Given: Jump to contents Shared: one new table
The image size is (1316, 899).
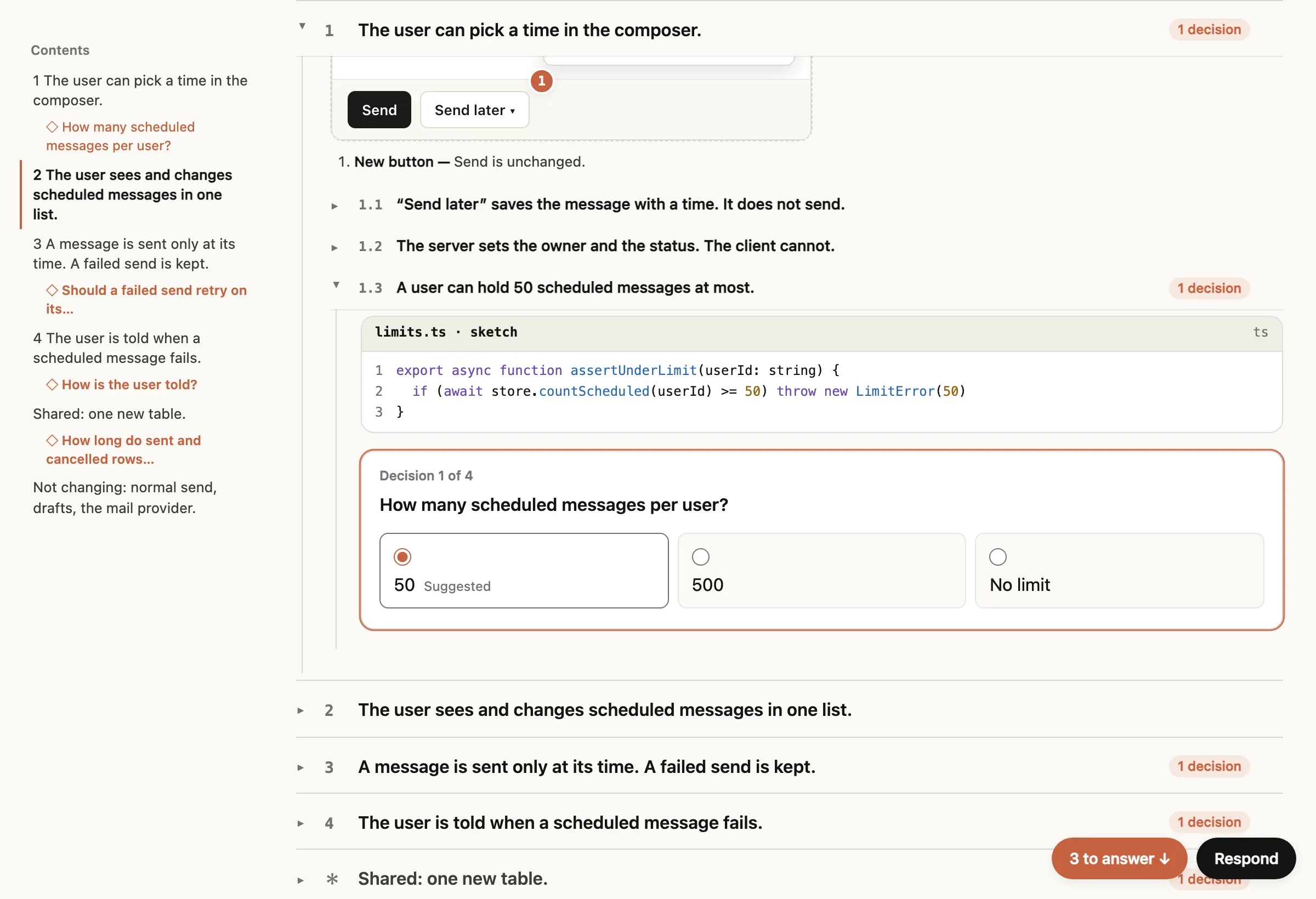Looking at the screenshot, I should [109, 414].
